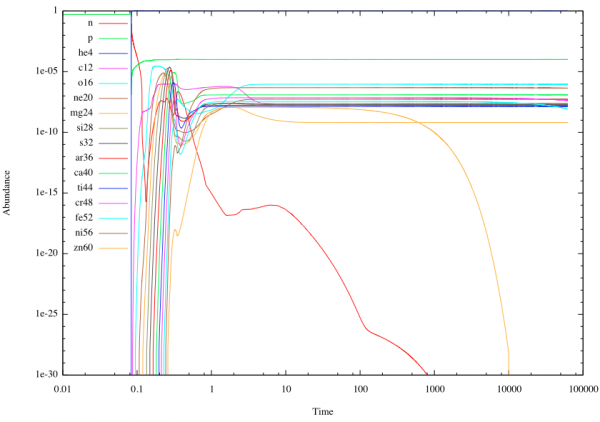Click the 'Abundance' y-axis title
600x422 pixels.
[7, 193]
